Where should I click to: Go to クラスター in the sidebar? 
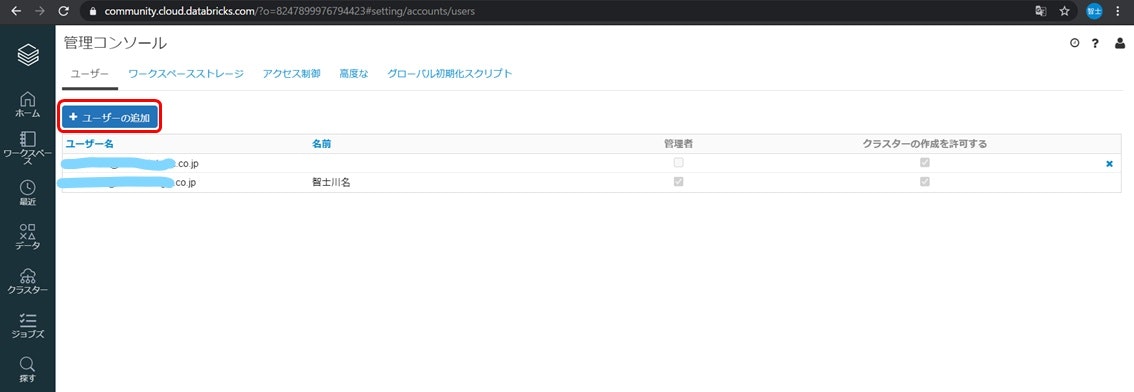[27, 281]
